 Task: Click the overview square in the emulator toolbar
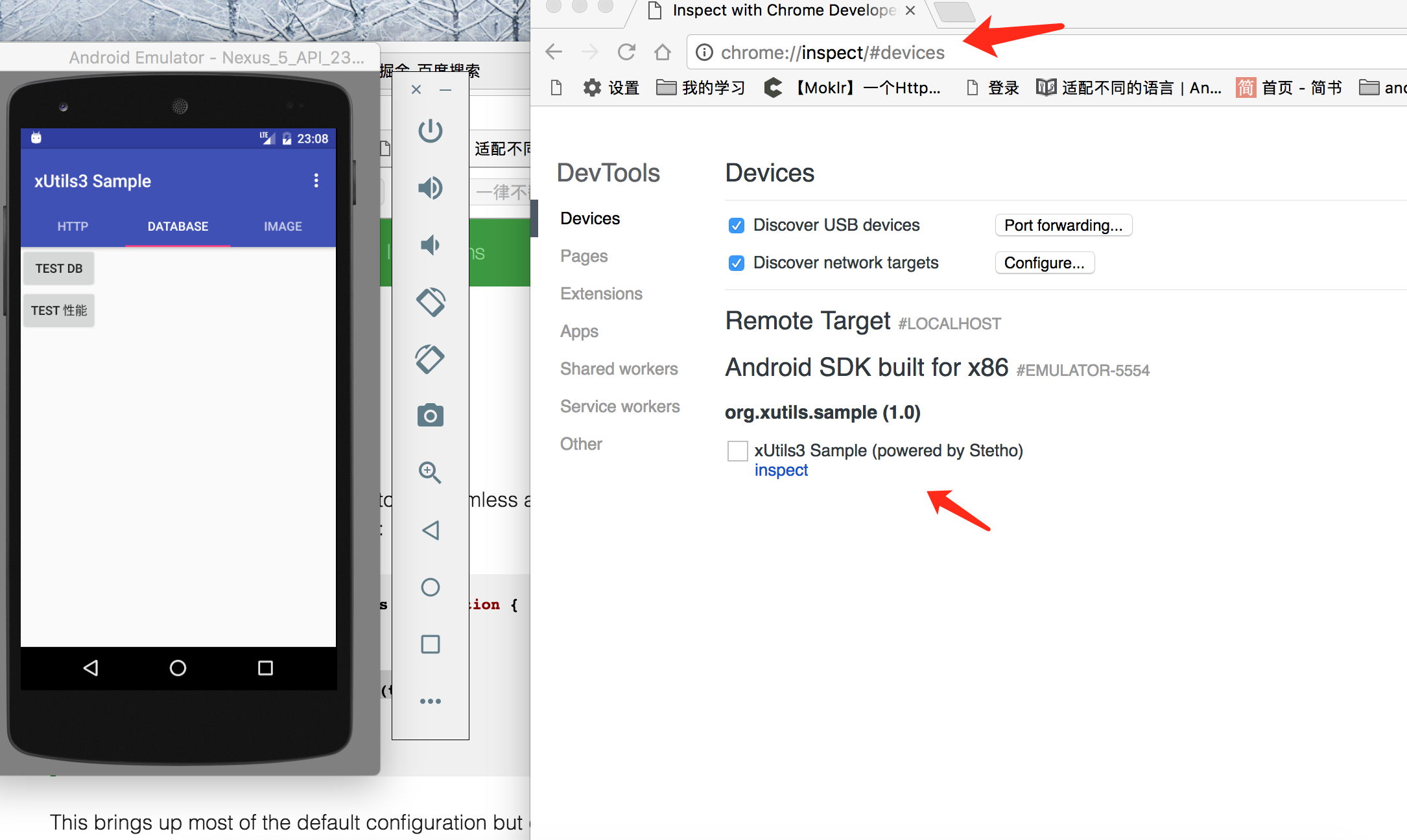431,644
